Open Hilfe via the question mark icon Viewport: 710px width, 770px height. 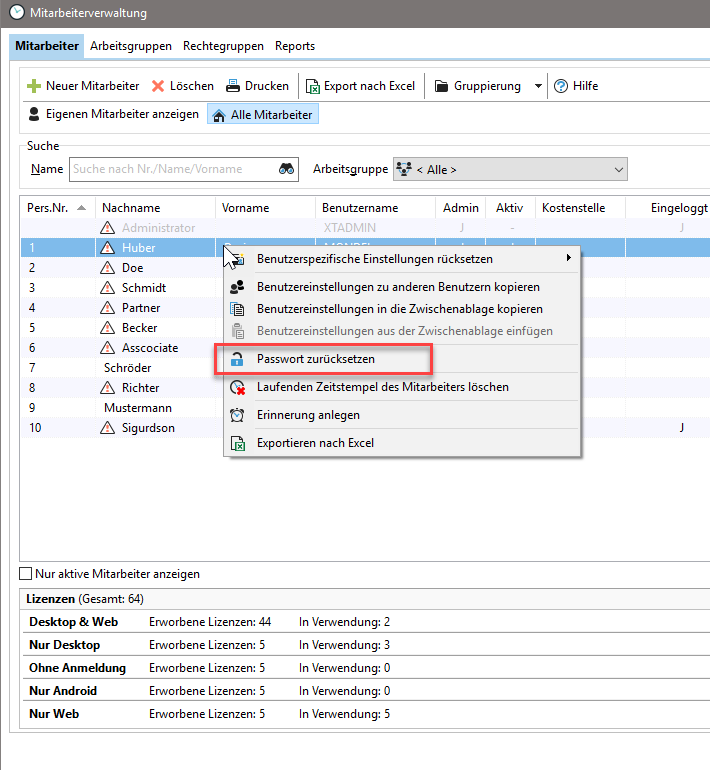coord(561,86)
